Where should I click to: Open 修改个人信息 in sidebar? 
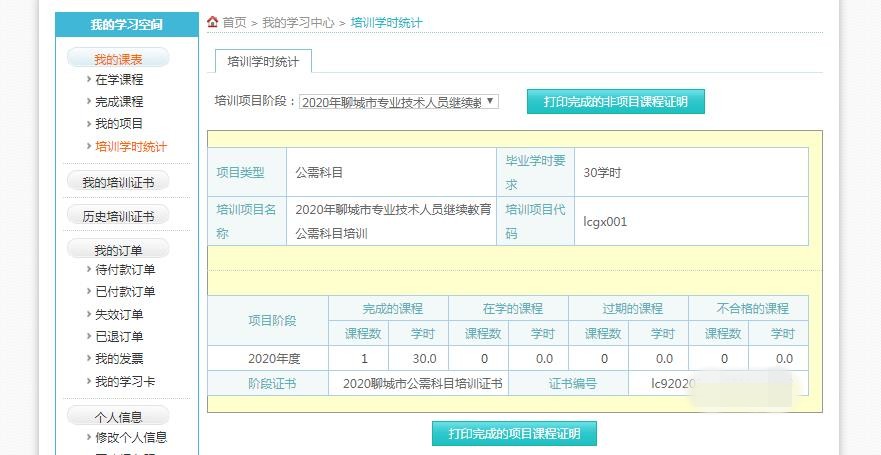(131, 437)
